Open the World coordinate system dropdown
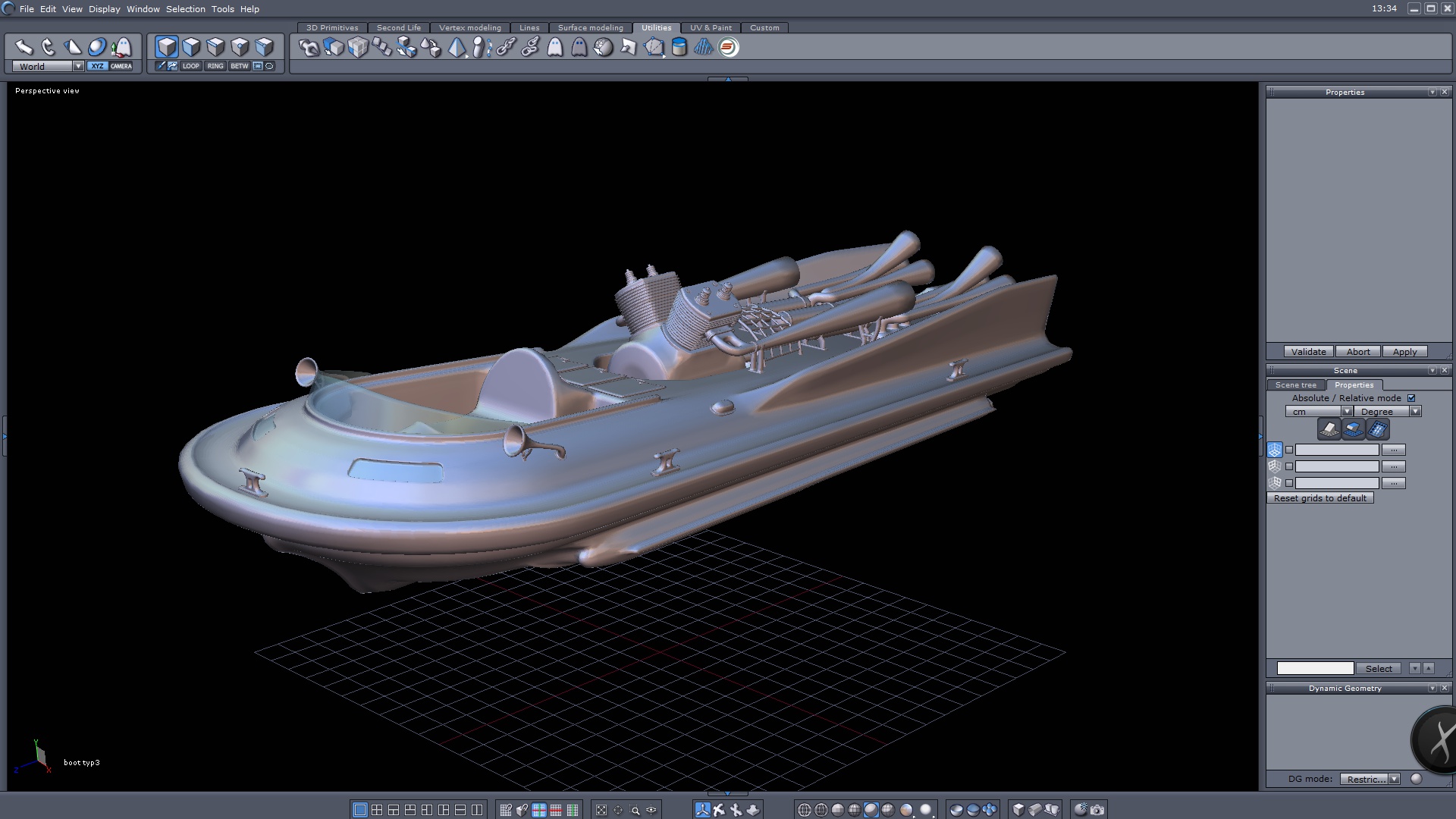The height and width of the screenshot is (819, 1456). [78, 66]
